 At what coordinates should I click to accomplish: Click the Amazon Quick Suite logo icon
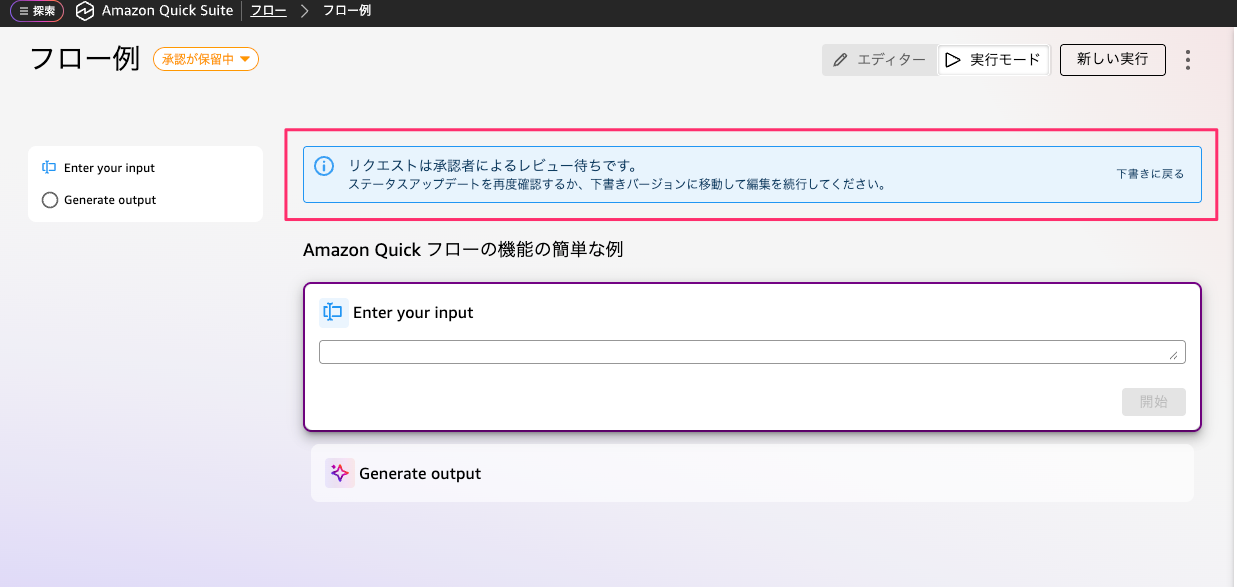click(85, 11)
